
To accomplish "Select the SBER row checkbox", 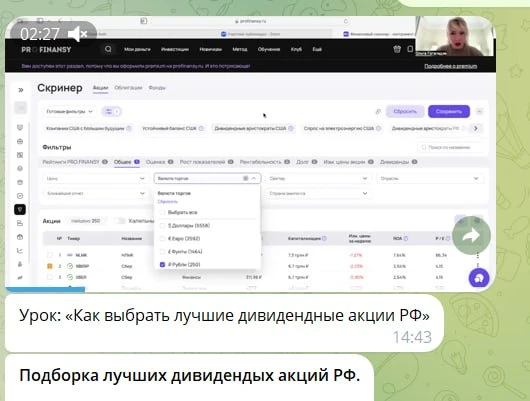I will tap(50, 277).
